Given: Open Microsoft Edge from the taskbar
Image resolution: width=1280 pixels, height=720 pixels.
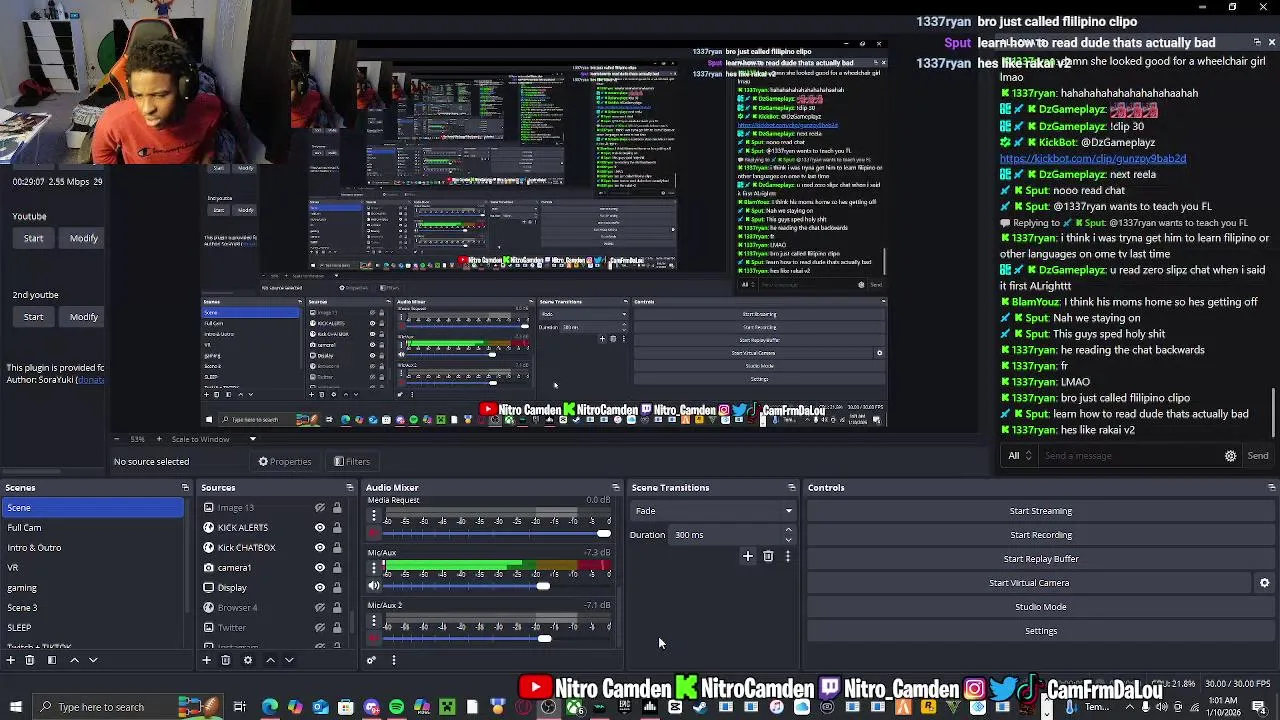Looking at the screenshot, I should [270, 707].
